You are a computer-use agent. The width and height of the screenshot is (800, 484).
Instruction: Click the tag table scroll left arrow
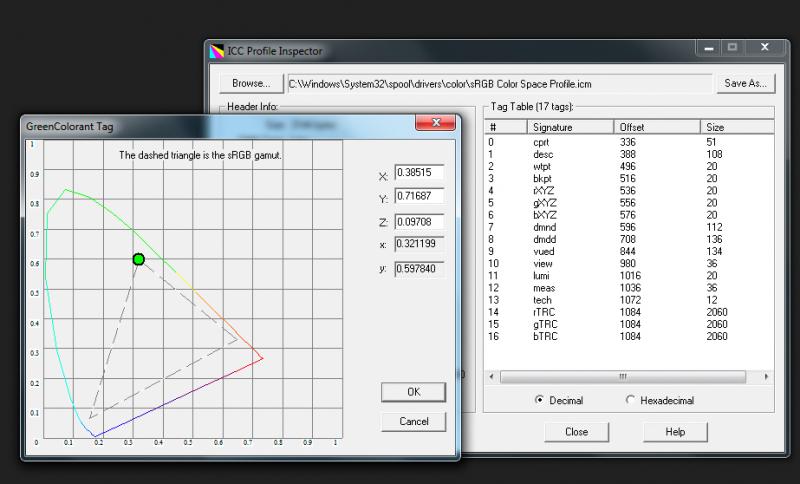(x=491, y=377)
